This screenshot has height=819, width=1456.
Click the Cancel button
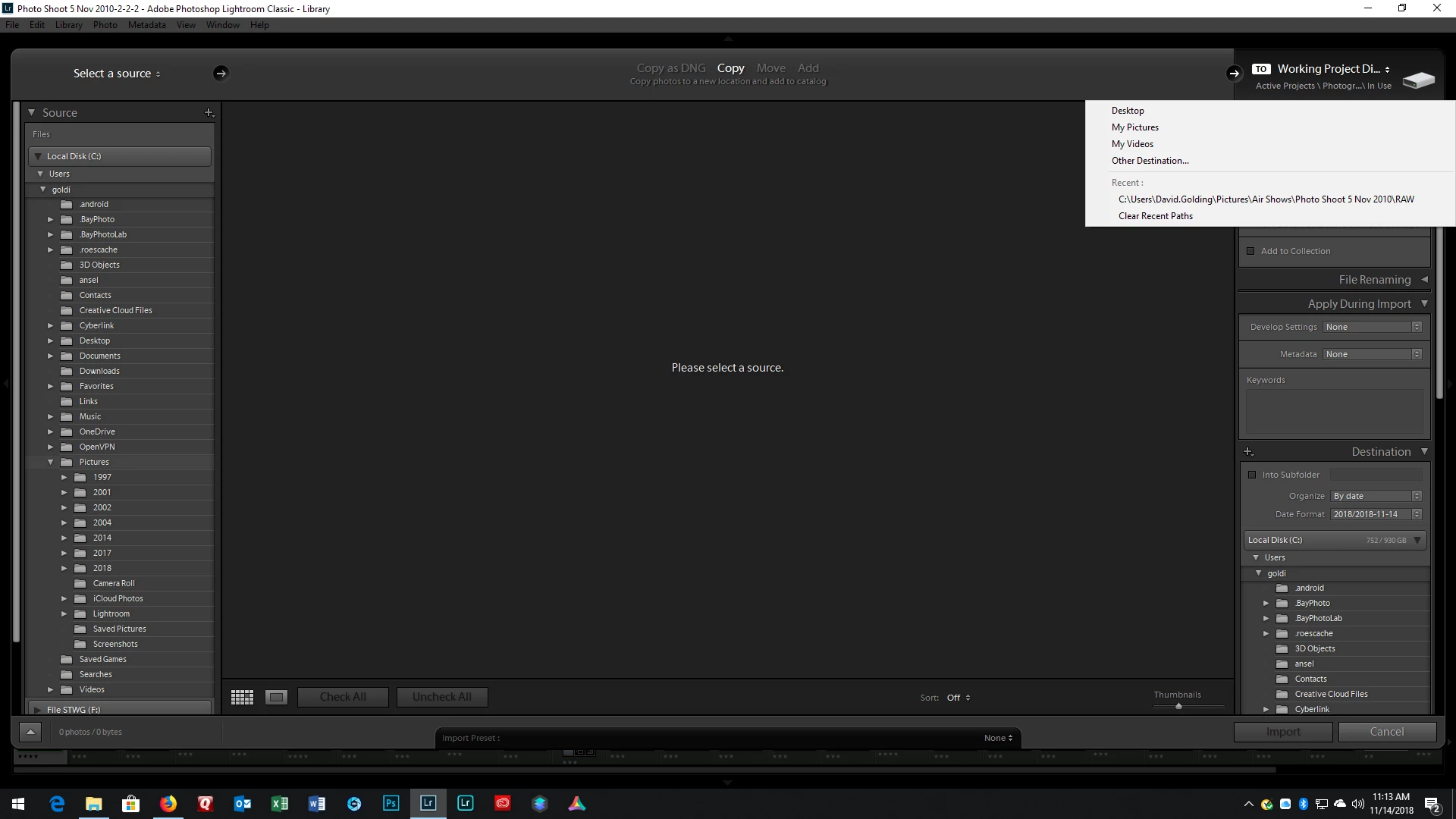(x=1386, y=732)
